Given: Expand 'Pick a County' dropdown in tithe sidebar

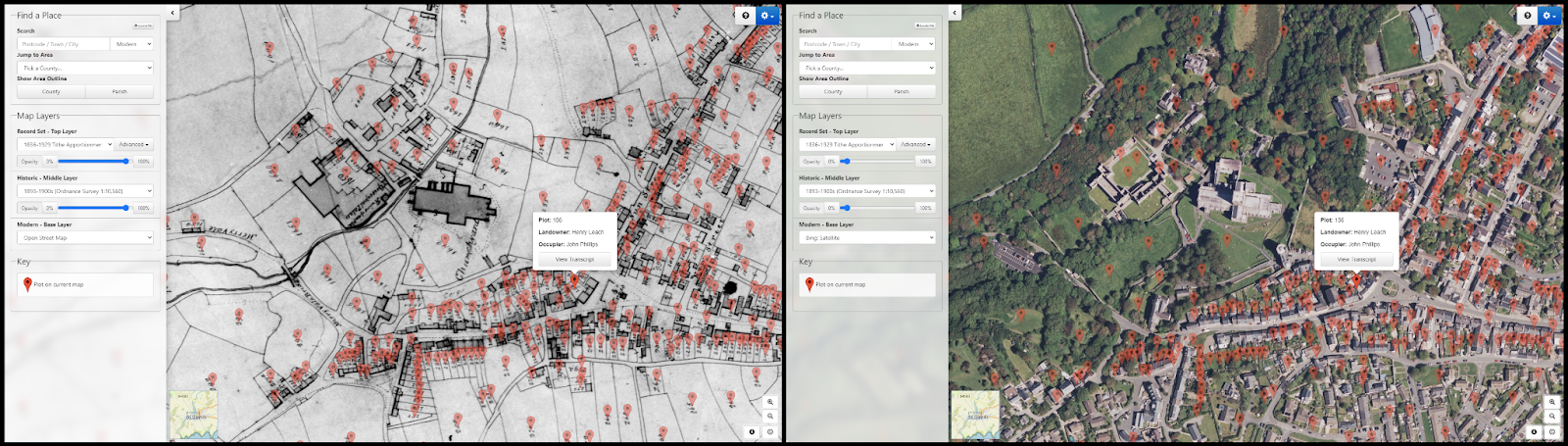Looking at the screenshot, I should (x=85, y=68).
